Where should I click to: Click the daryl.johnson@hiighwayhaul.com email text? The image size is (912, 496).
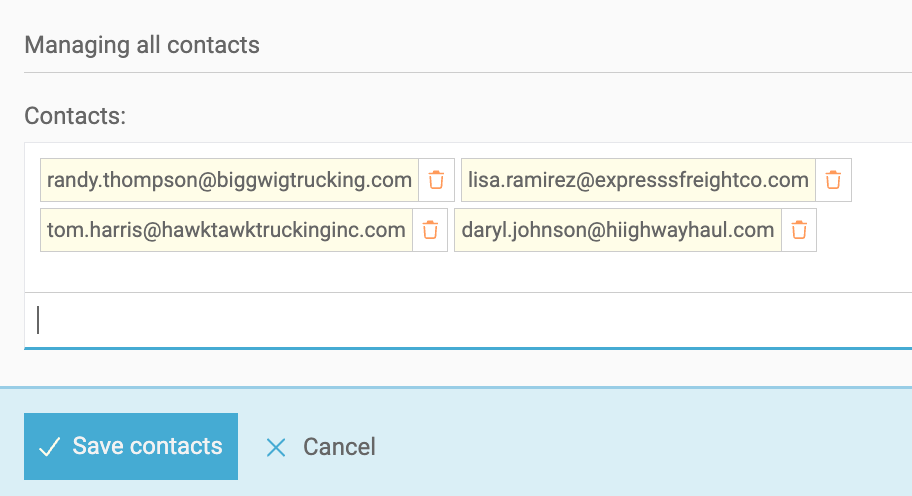coord(618,230)
